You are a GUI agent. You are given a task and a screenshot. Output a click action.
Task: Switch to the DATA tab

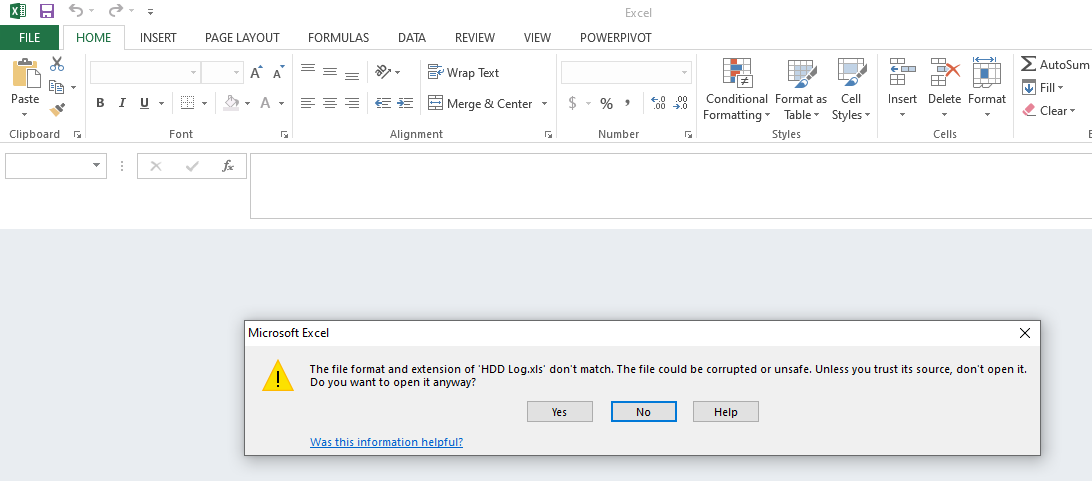point(412,38)
